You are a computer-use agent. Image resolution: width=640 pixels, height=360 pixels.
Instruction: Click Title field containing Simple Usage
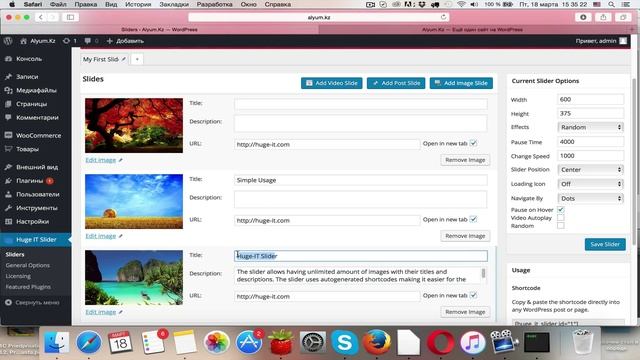pyautogui.click(x=361, y=180)
